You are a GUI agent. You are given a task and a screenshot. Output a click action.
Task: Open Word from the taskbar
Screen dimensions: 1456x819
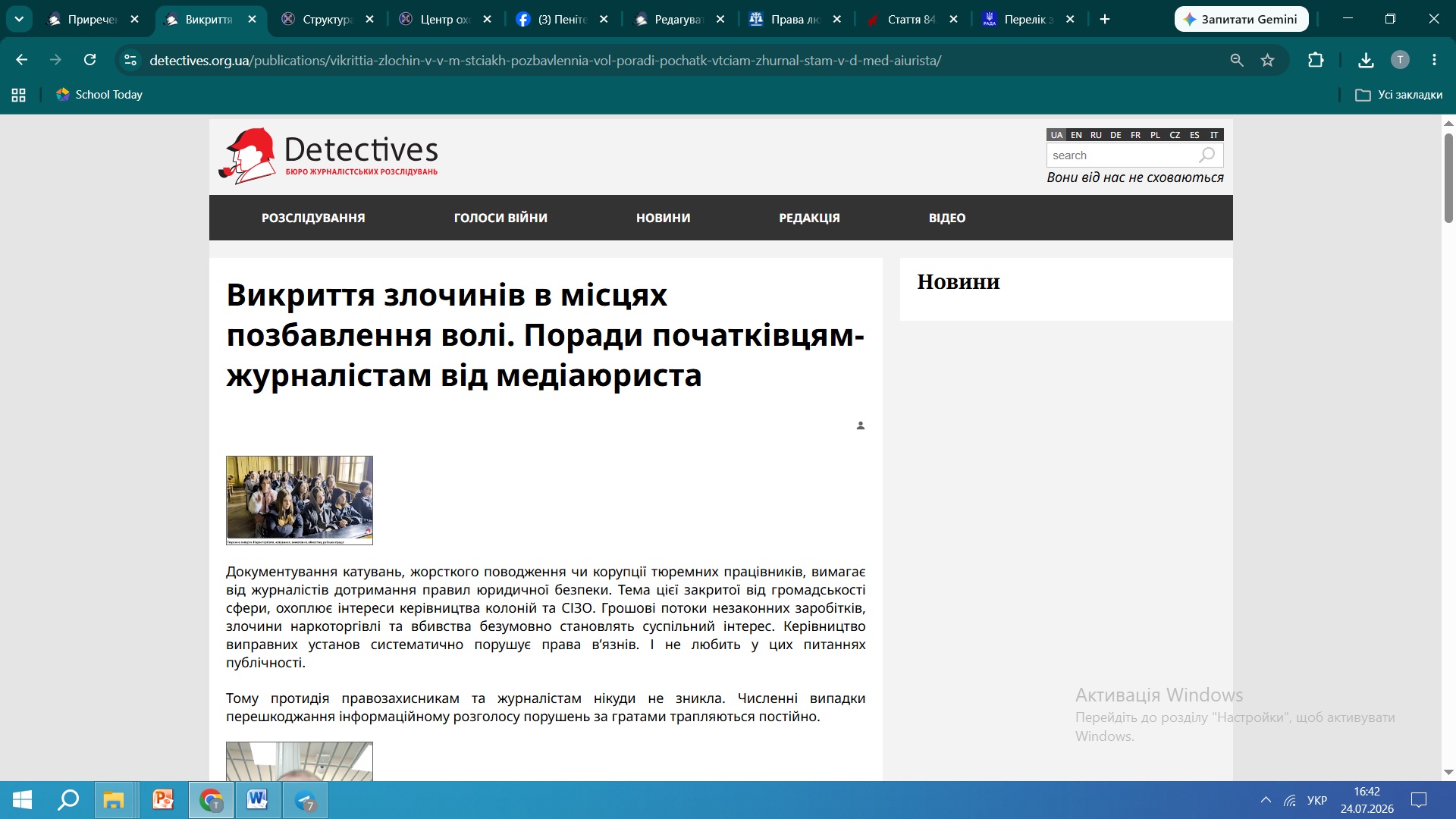pos(258,800)
